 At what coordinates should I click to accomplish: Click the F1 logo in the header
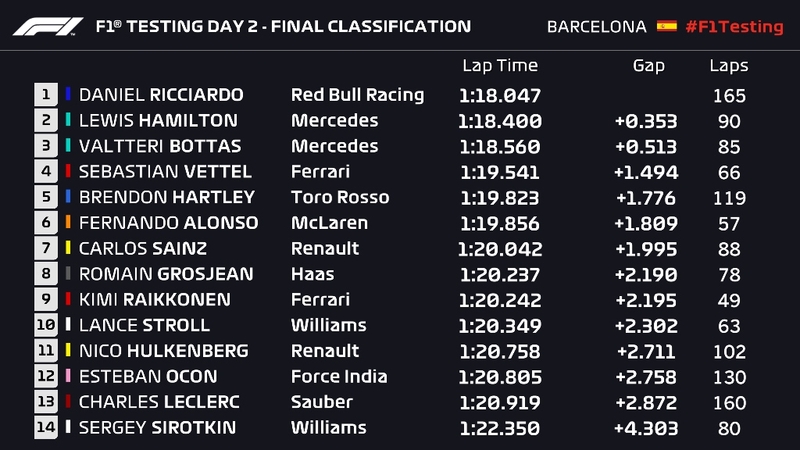(48, 26)
